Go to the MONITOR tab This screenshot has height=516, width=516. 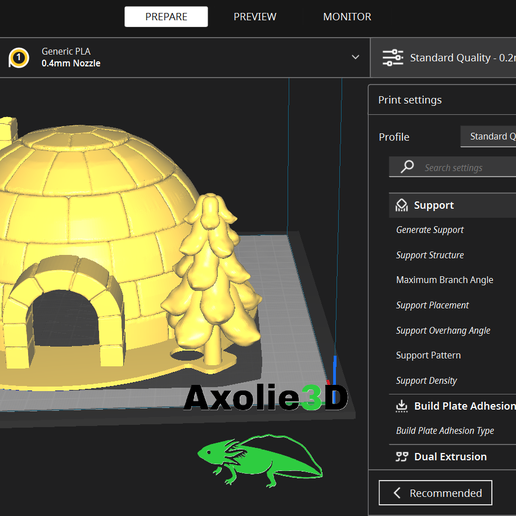coord(347,17)
